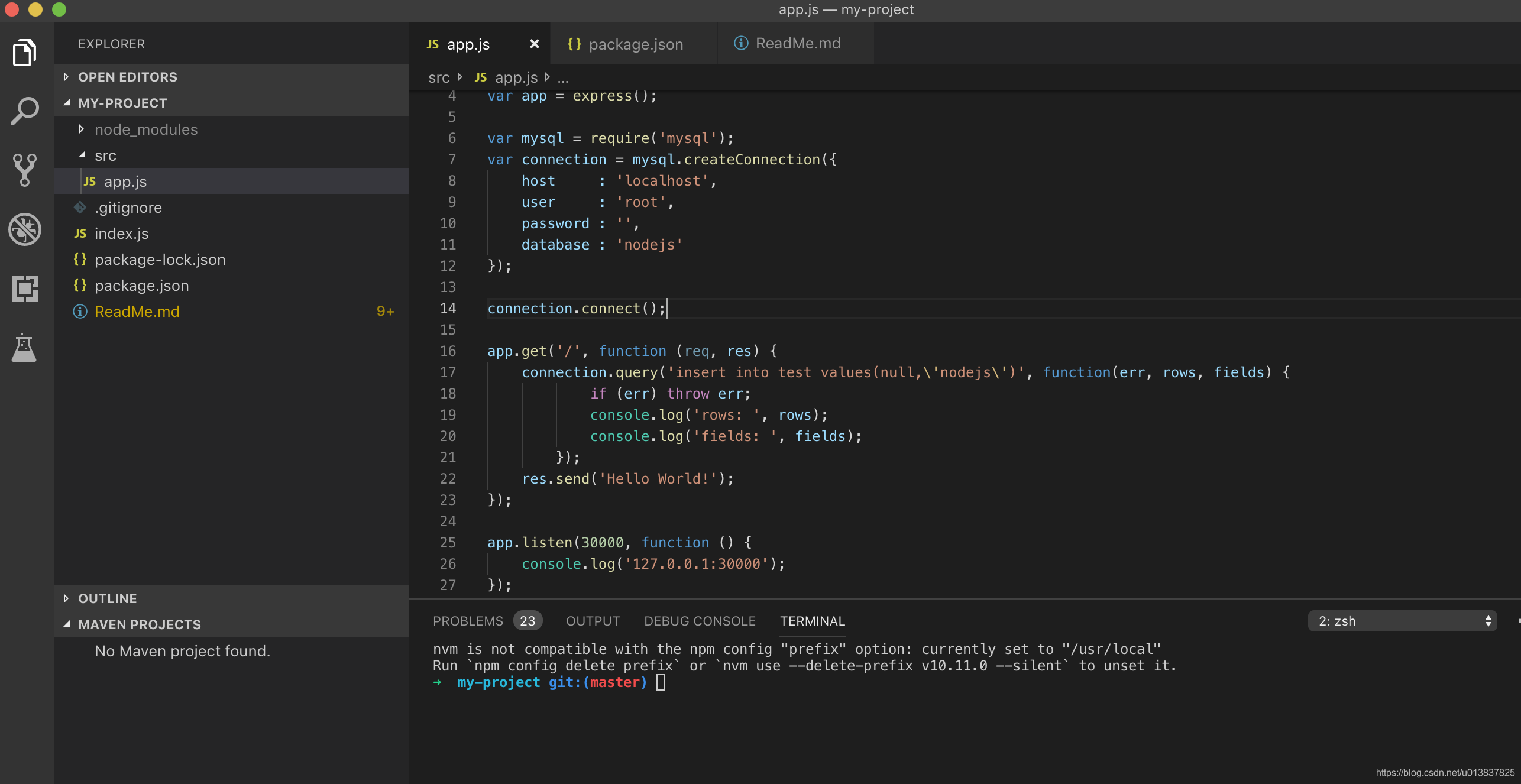Click line number 14 in gutter
The width and height of the screenshot is (1521, 784).
click(448, 309)
